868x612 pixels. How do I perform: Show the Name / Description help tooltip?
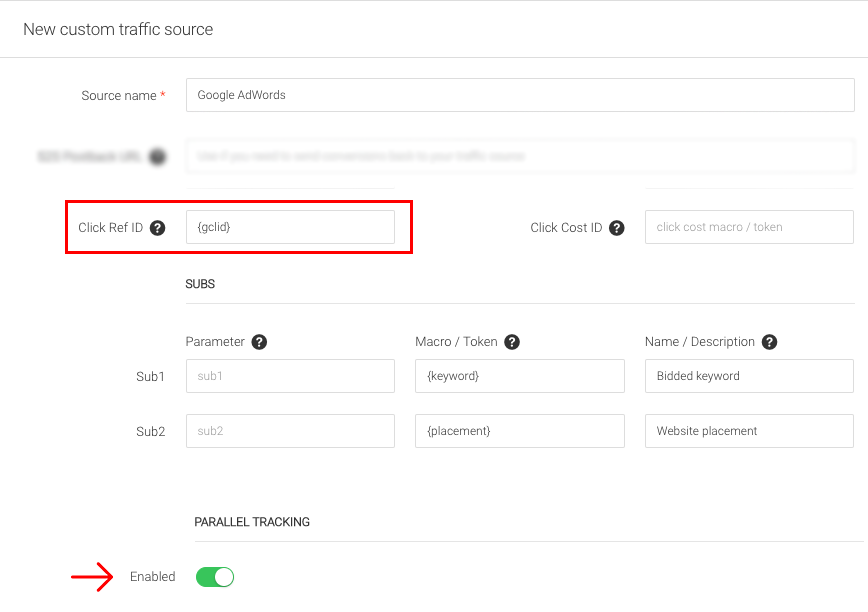[x=769, y=342]
